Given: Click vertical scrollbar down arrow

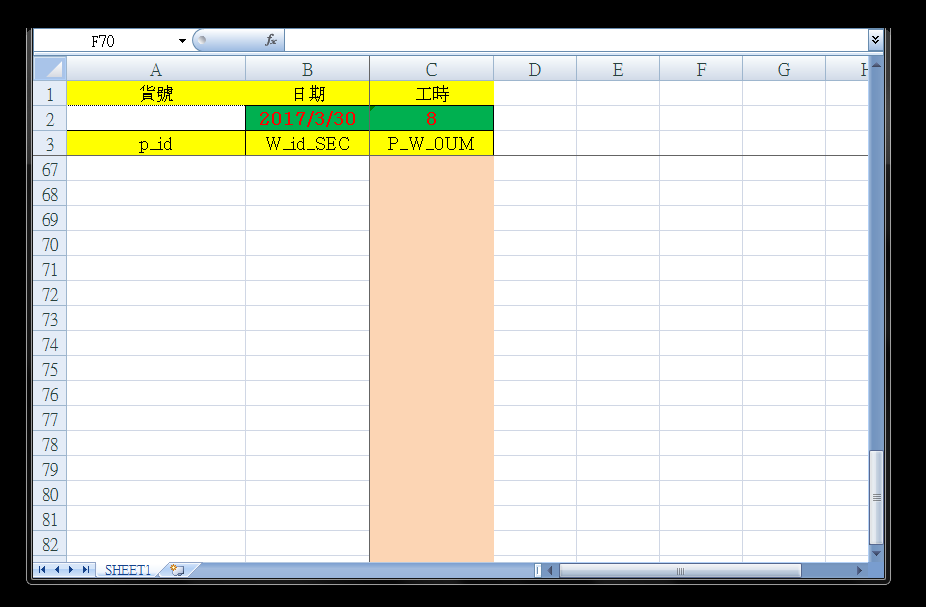Looking at the screenshot, I should pyautogui.click(x=876, y=553).
